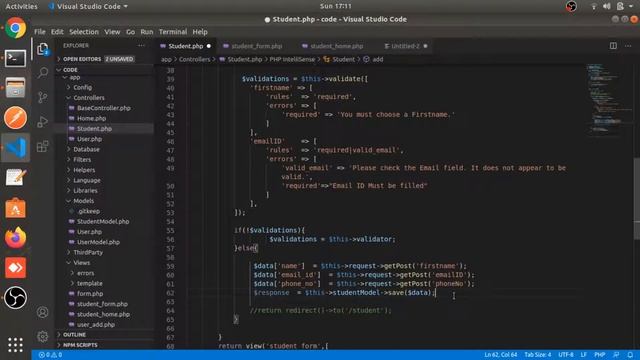
Task: Collapse the Models folder
Action: (104, 201)
